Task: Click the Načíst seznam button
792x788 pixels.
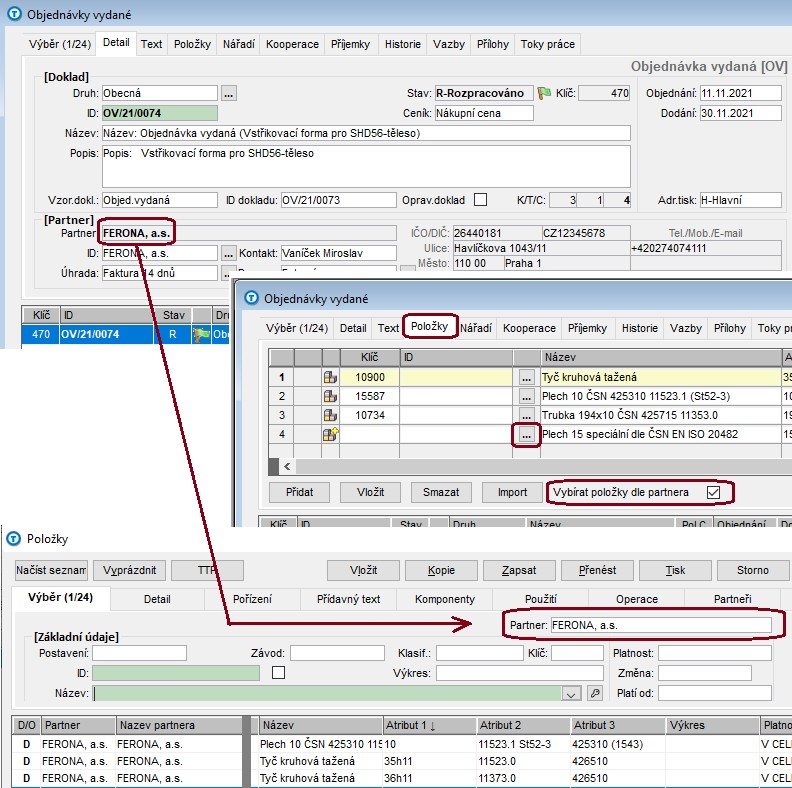Action: pos(52,570)
